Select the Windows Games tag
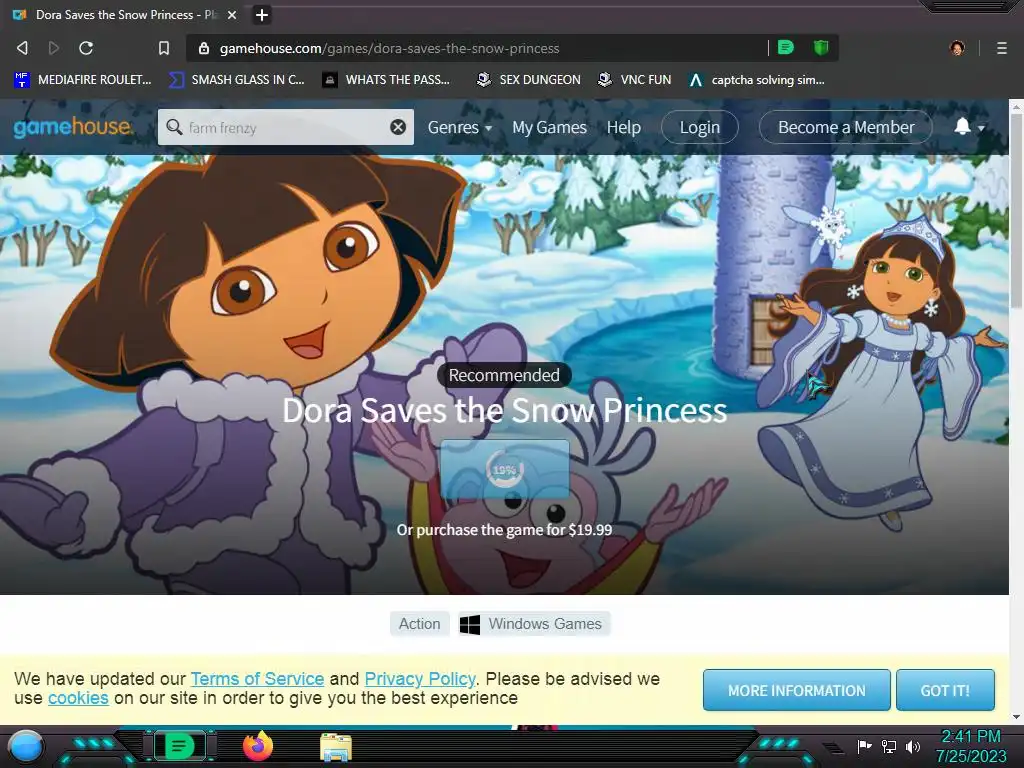 [534, 624]
